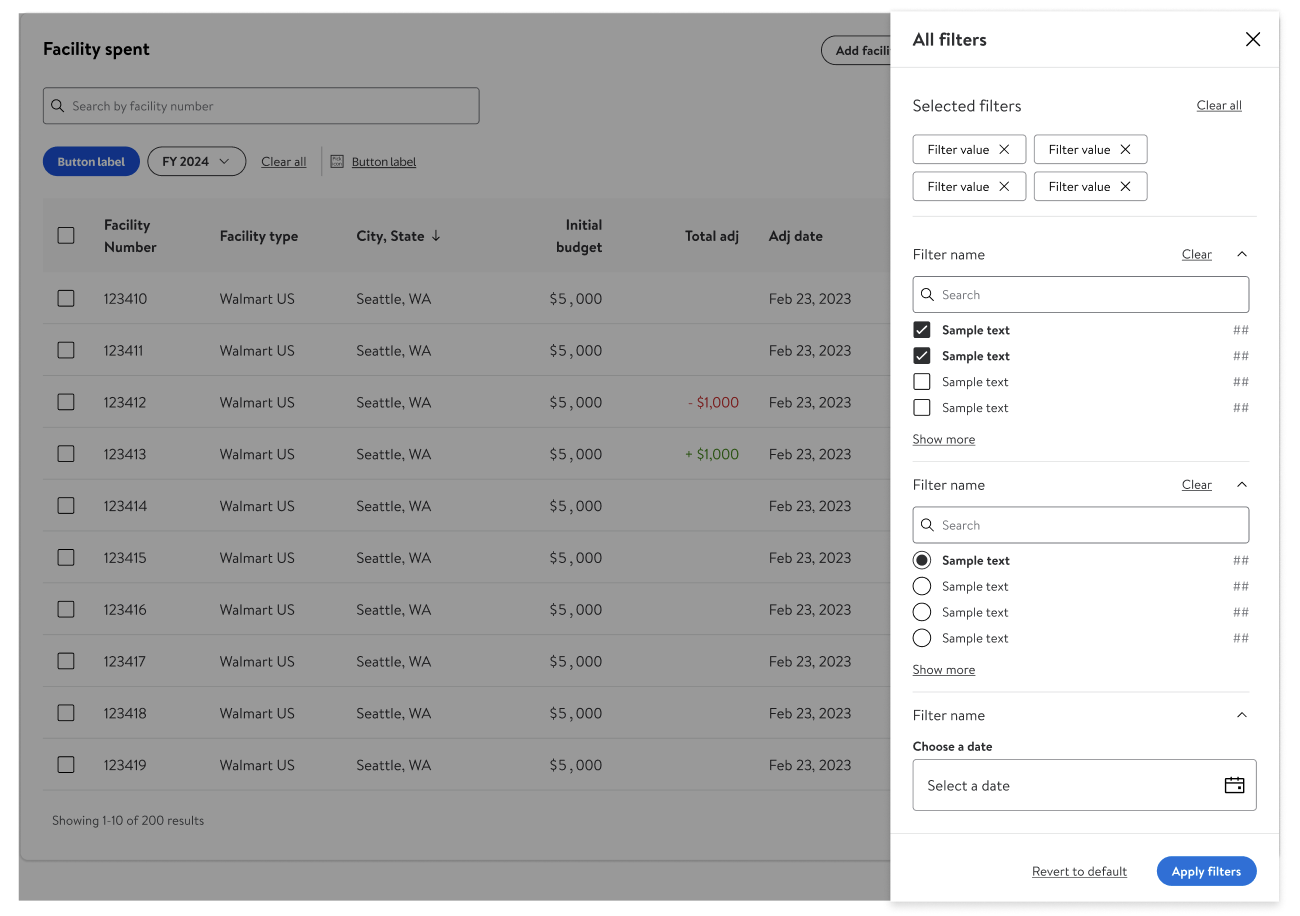The height and width of the screenshot is (916, 1300).
Task: Click the table icon beside Button label link
Action: (x=337, y=162)
